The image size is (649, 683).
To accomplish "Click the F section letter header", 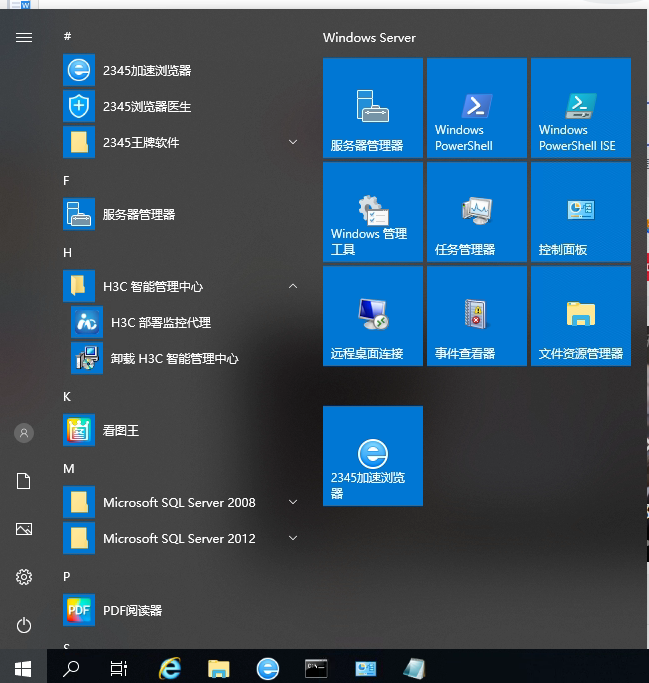I will (66, 180).
